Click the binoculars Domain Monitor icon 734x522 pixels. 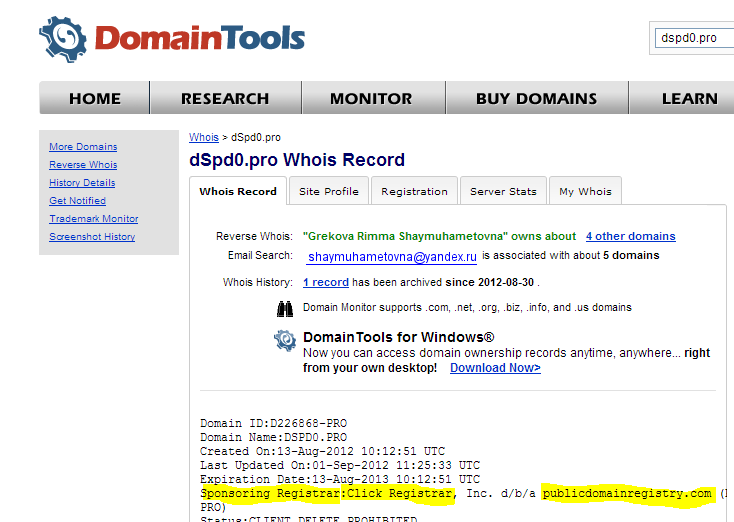point(285,309)
